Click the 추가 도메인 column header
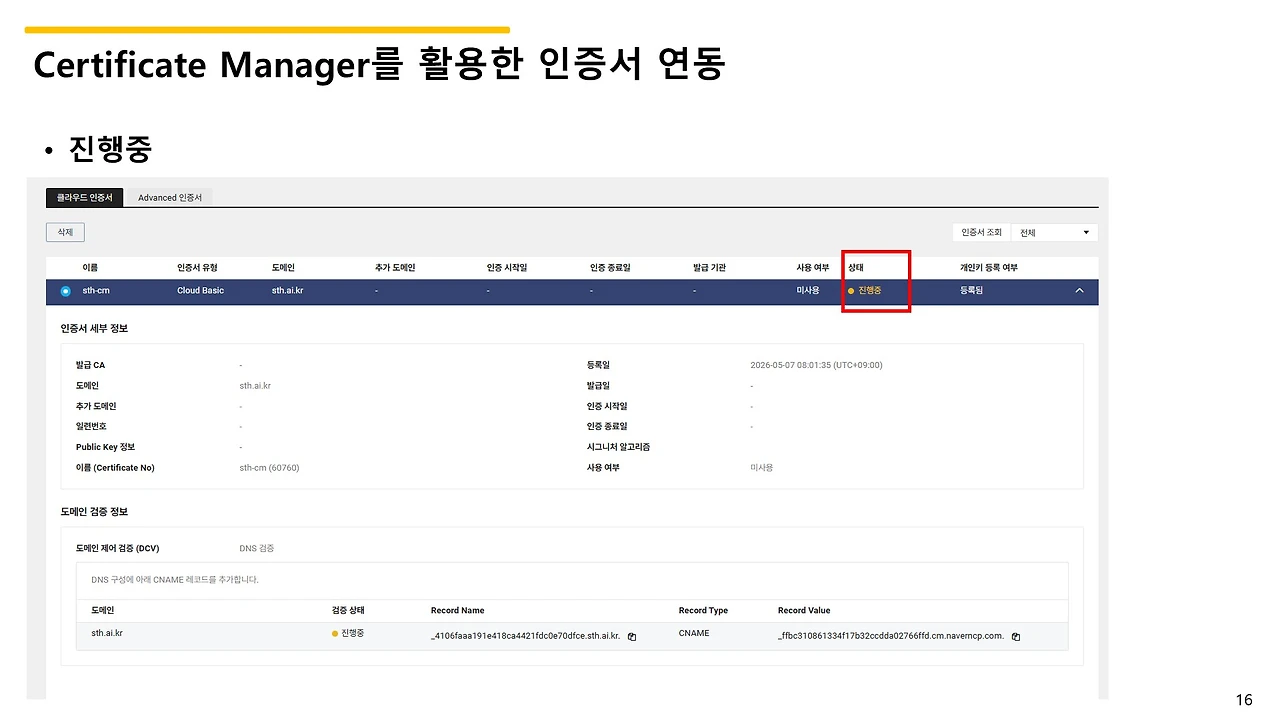Screen dimensions: 1280x720 click(395, 268)
